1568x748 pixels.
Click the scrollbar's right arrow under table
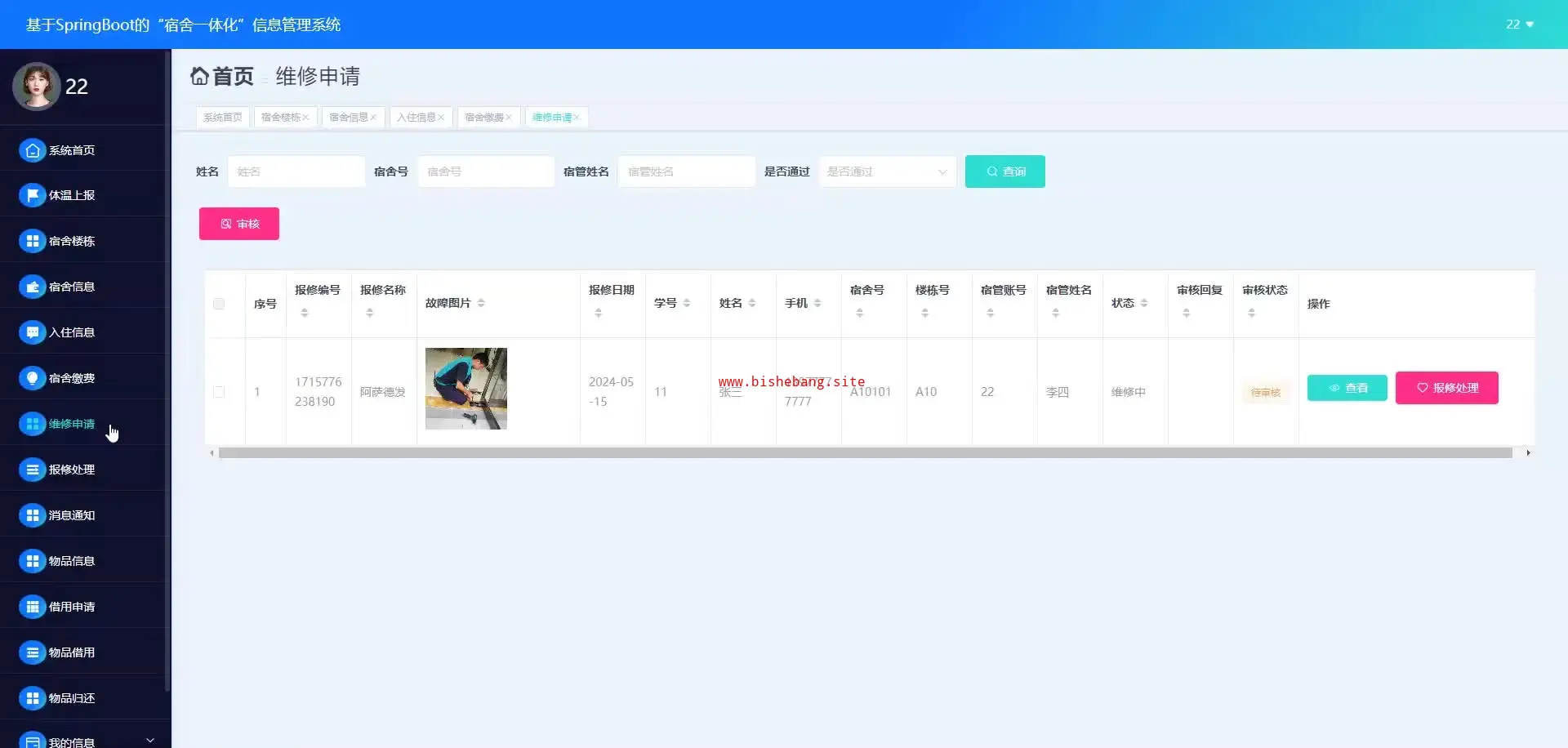(1528, 452)
